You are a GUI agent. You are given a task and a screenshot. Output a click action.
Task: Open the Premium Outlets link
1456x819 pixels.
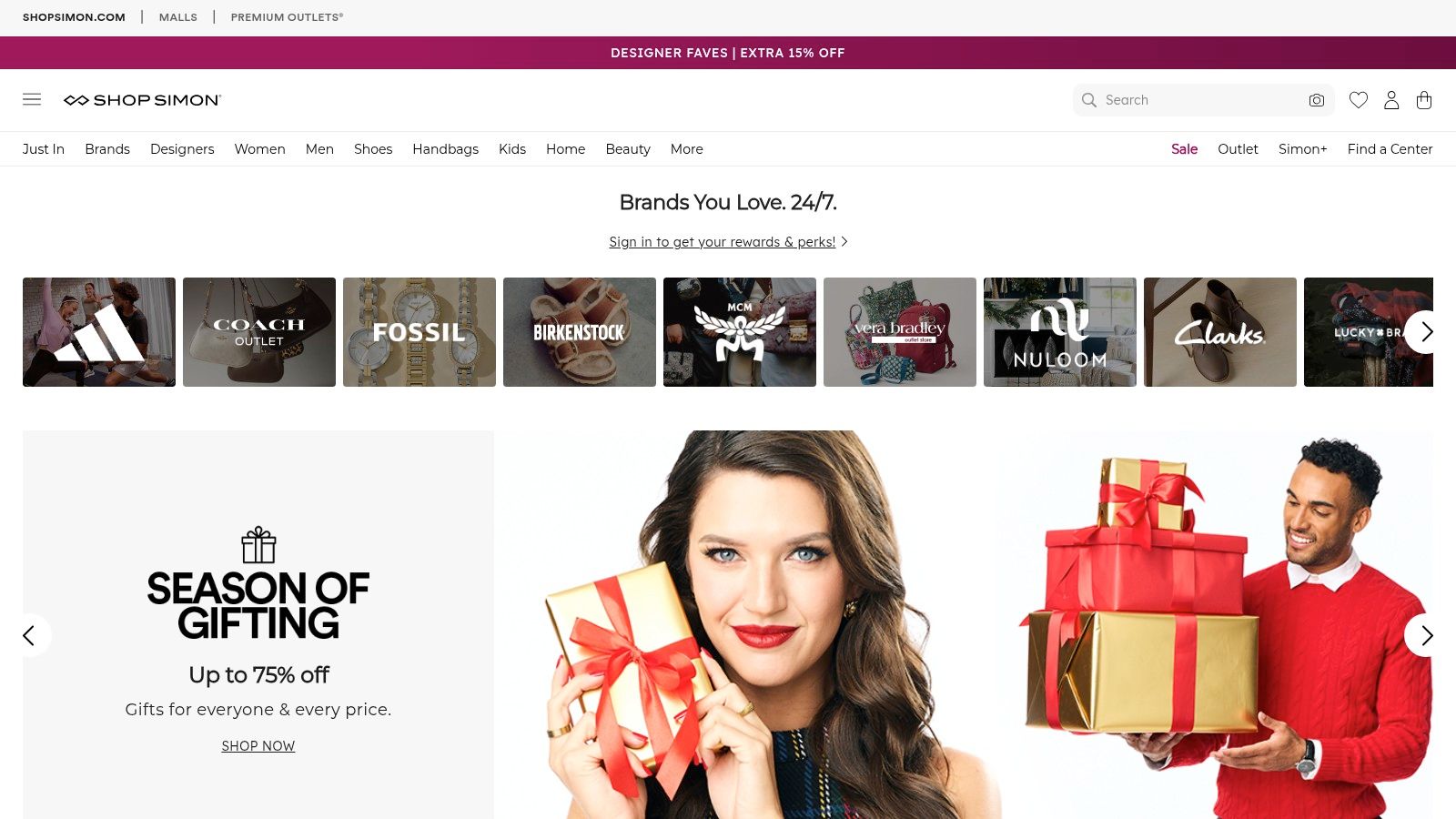tap(287, 17)
